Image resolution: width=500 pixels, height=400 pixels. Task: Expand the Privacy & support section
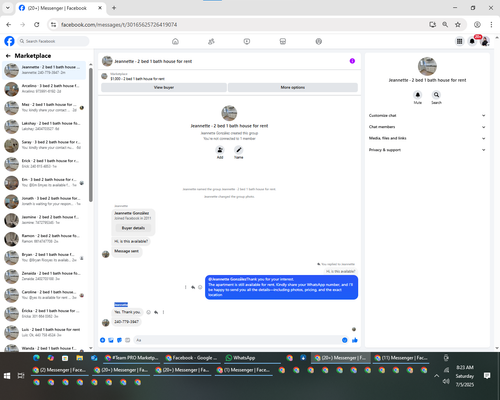427,150
